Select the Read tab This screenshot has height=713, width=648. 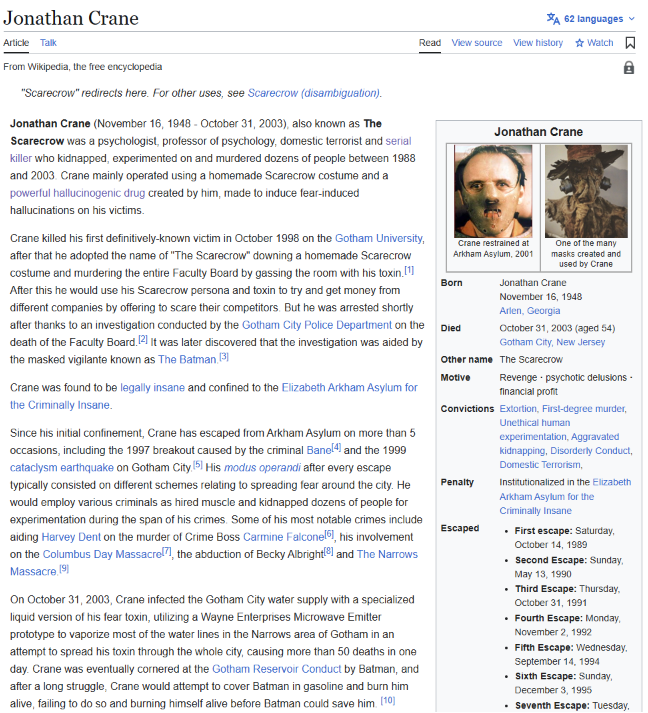click(430, 43)
